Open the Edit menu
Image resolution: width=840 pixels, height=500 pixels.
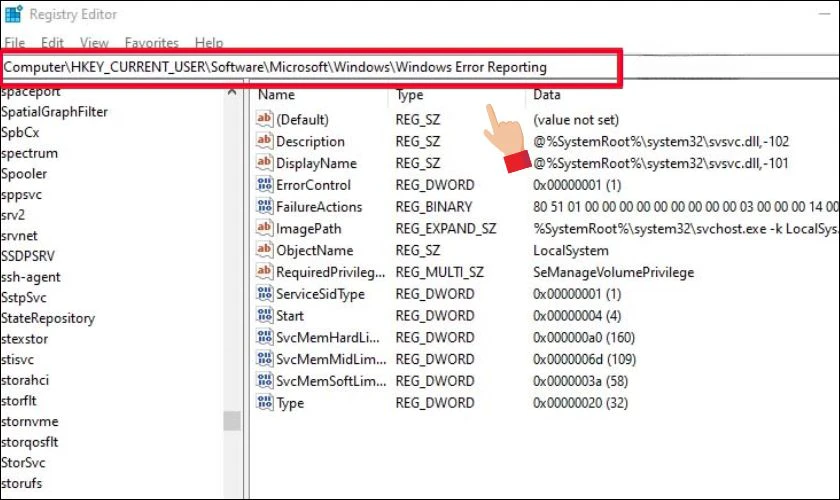click(x=52, y=42)
